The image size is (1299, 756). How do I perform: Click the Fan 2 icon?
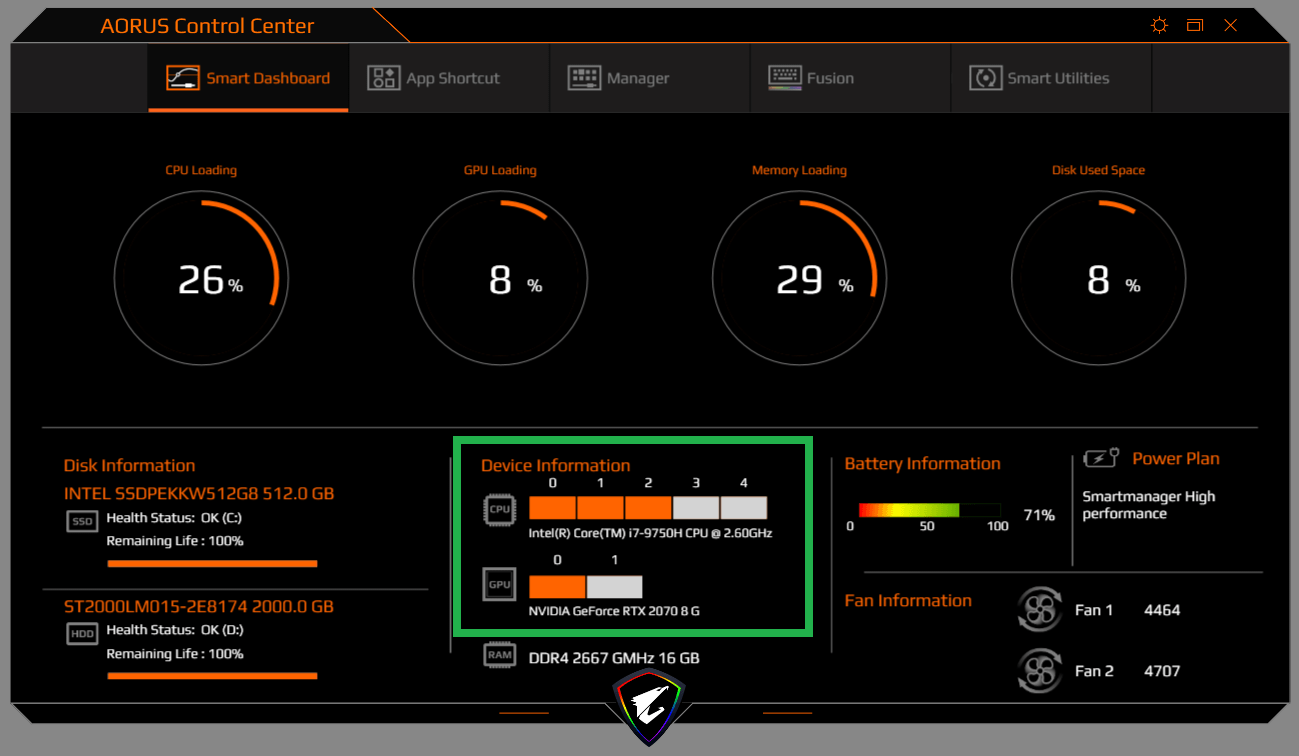coord(1039,671)
